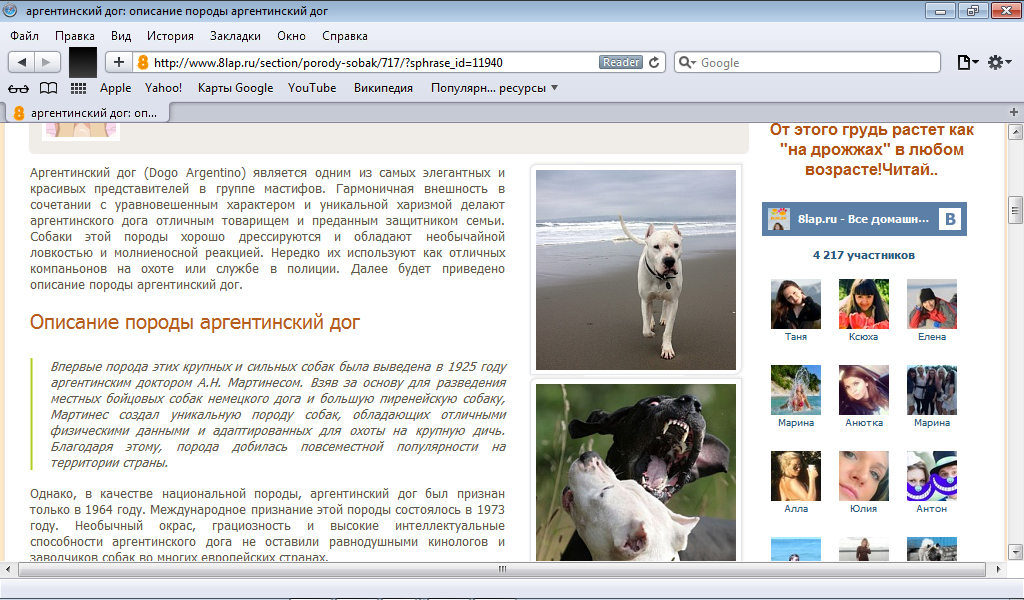Viewport: 1024px width, 600px height.
Task: Click heading Описание породы аргентинский дог
Action: (x=195, y=323)
